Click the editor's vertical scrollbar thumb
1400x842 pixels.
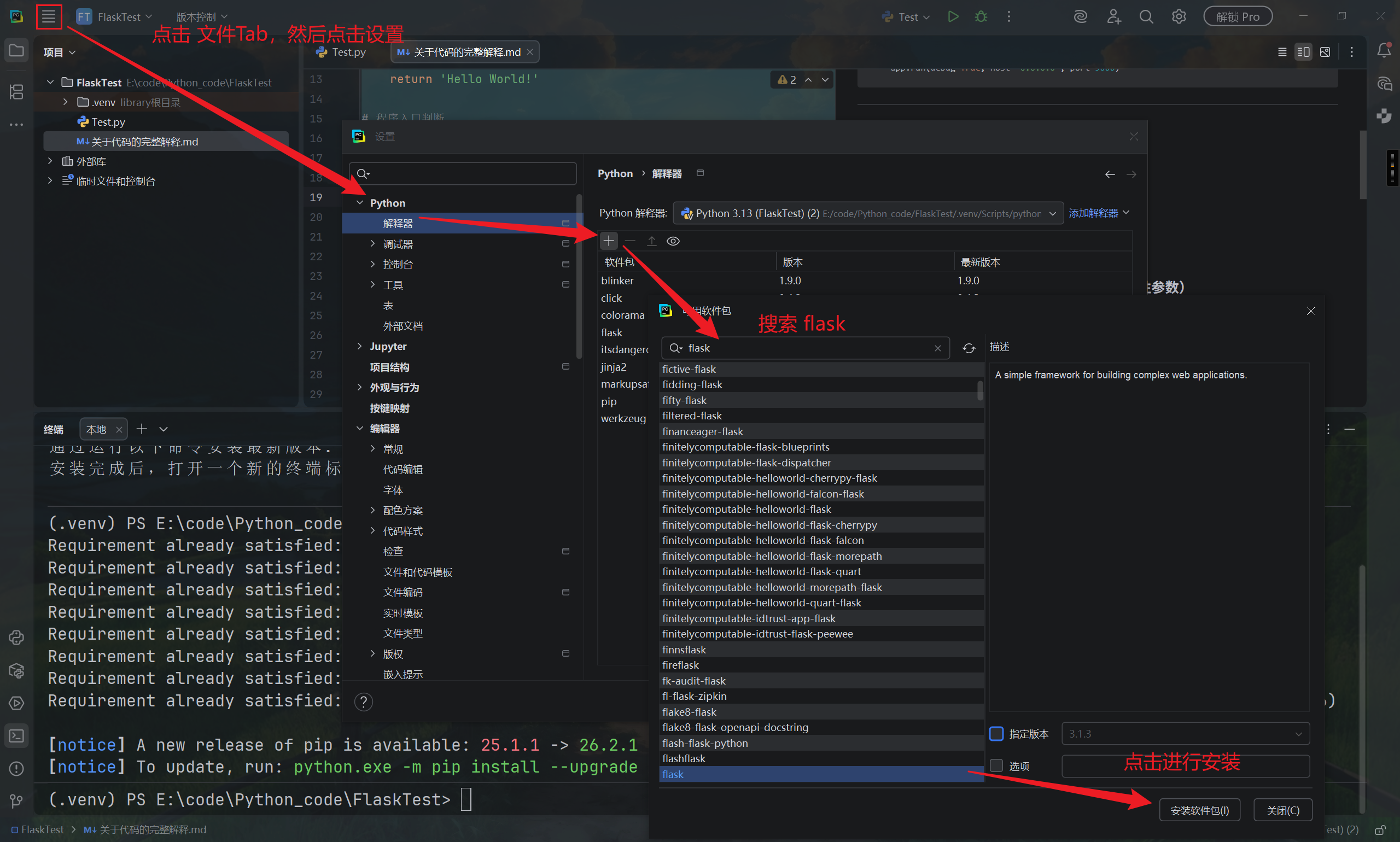(x=1363, y=165)
